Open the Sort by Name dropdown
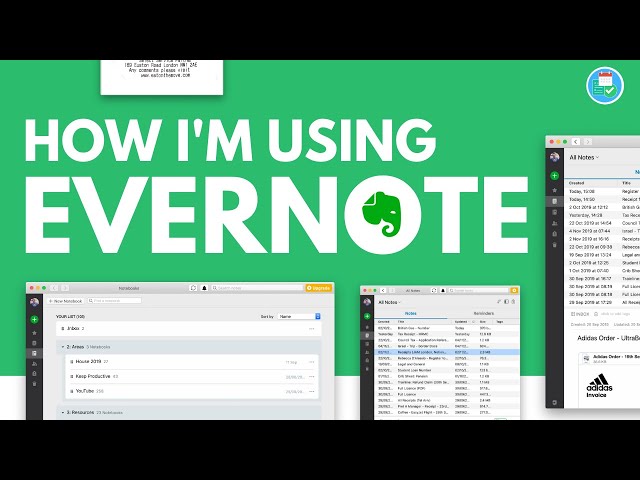 tap(300, 316)
